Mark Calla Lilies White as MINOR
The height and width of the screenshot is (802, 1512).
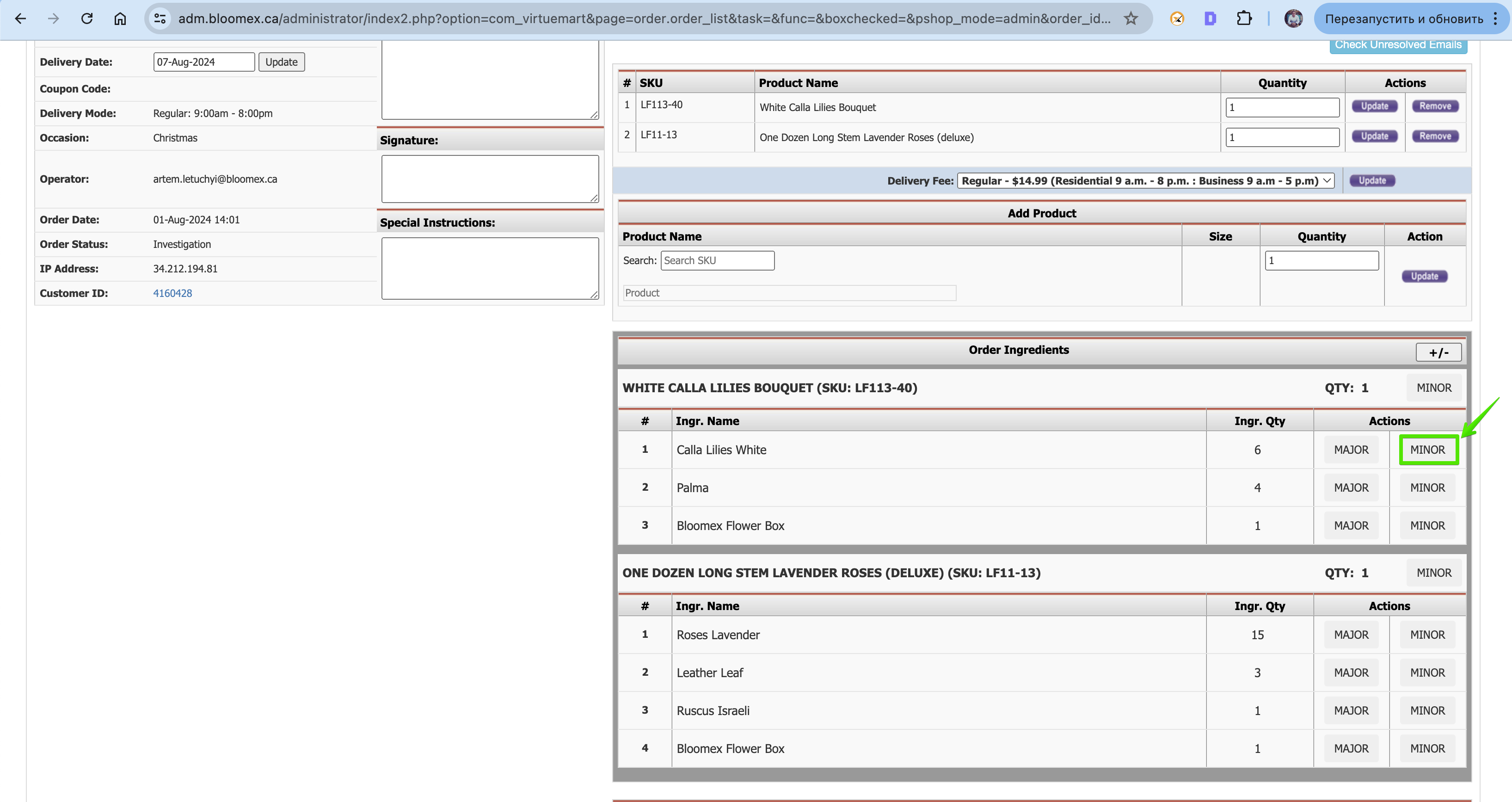pyautogui.click(x=1427, y=450)
